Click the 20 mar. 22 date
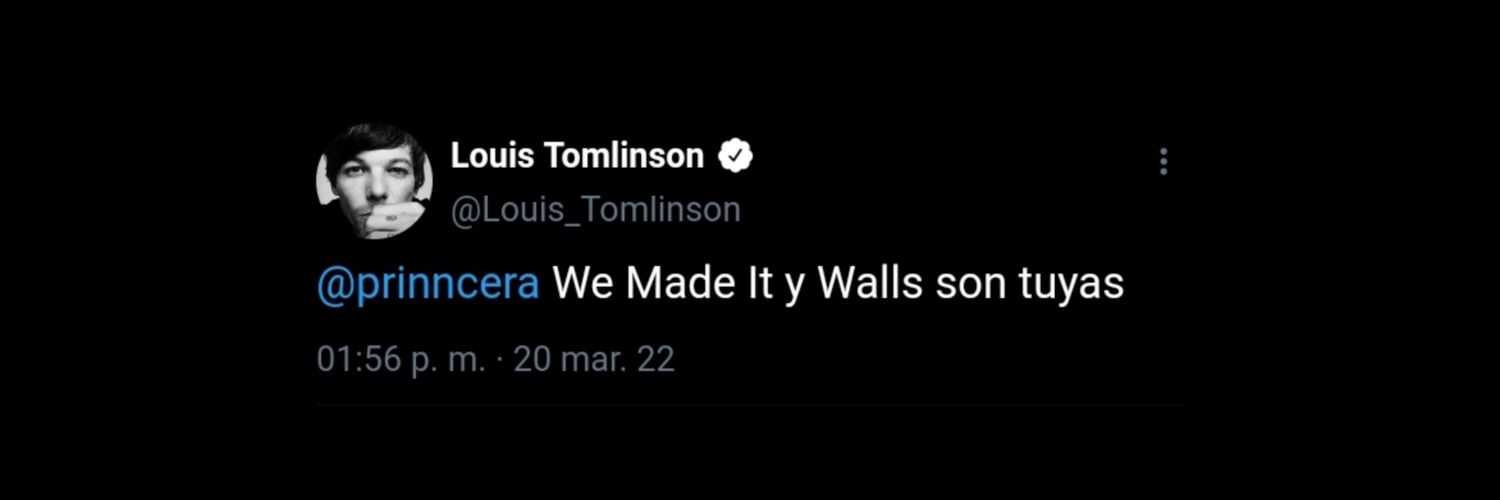This screenshot has height=500, width=1500. [594, 360]
